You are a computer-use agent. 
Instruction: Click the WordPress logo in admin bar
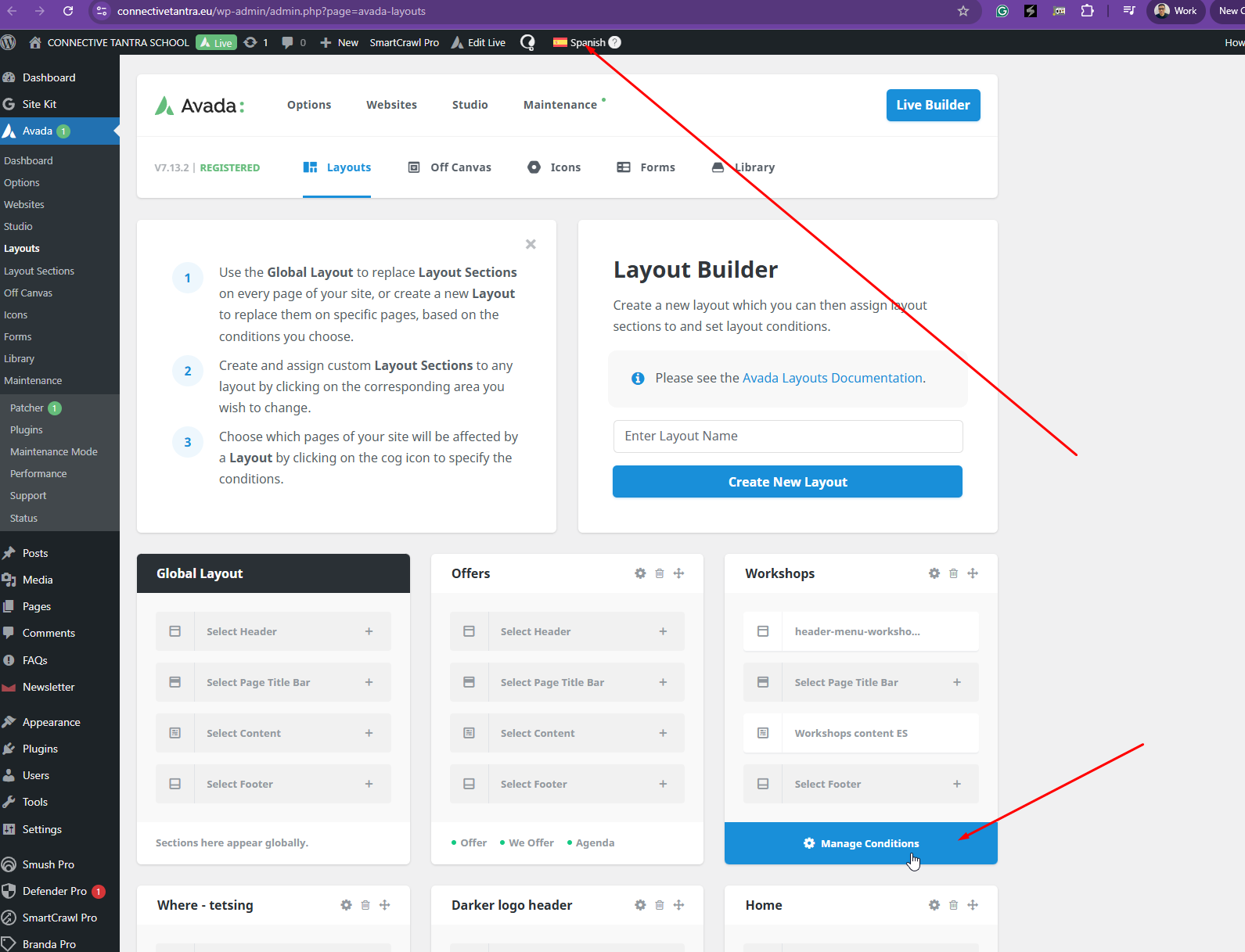(9, 42)
